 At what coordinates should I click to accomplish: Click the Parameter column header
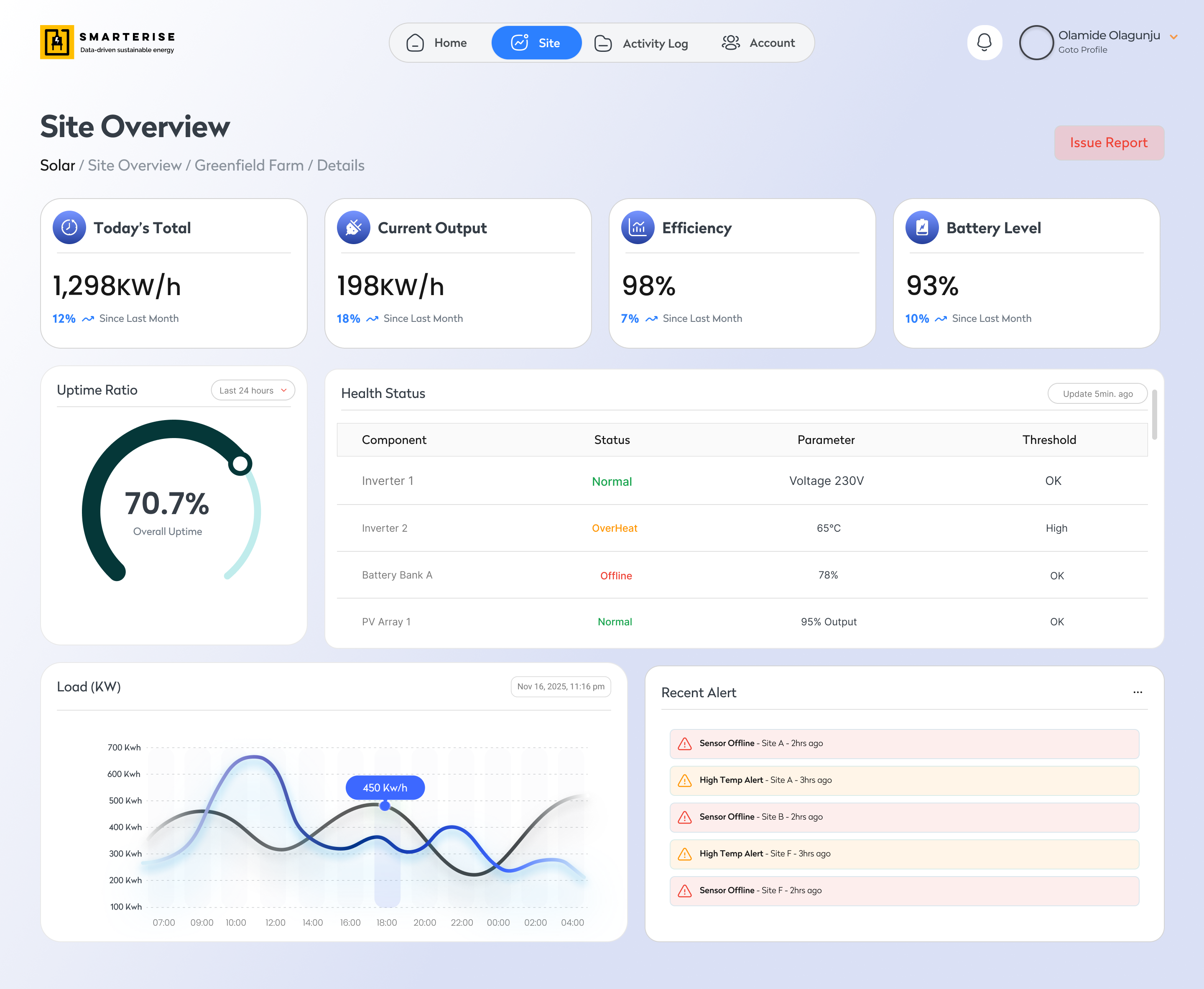pos(826,440)
